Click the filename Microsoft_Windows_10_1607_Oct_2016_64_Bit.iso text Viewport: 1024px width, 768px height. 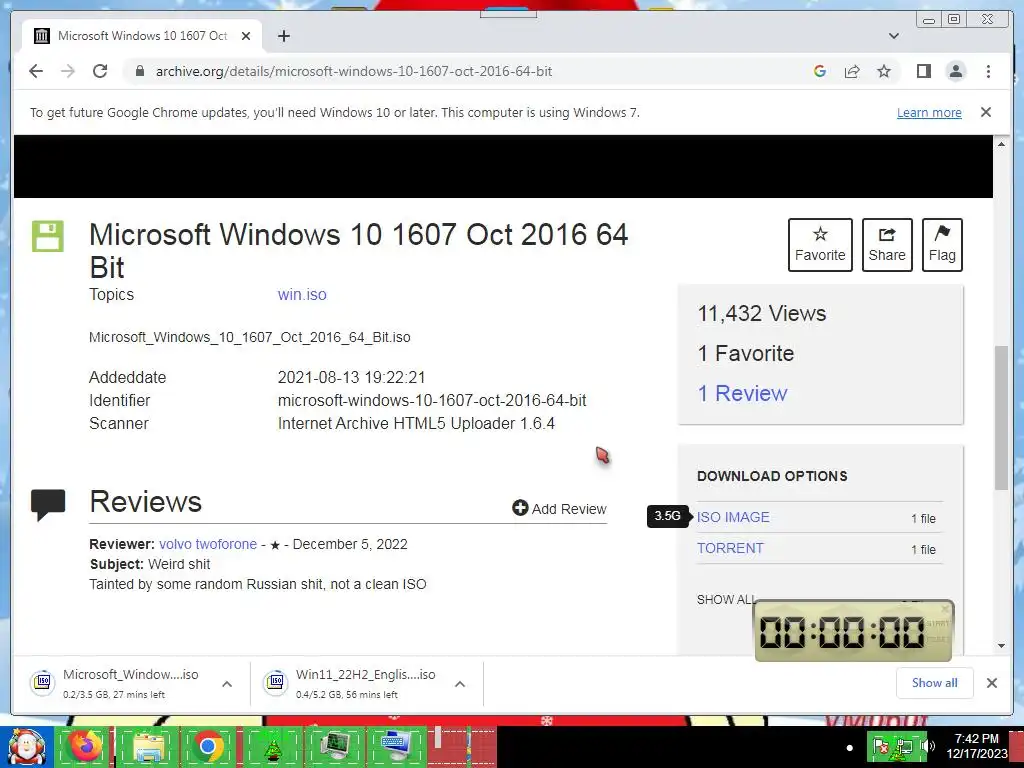tap(249, 338)
